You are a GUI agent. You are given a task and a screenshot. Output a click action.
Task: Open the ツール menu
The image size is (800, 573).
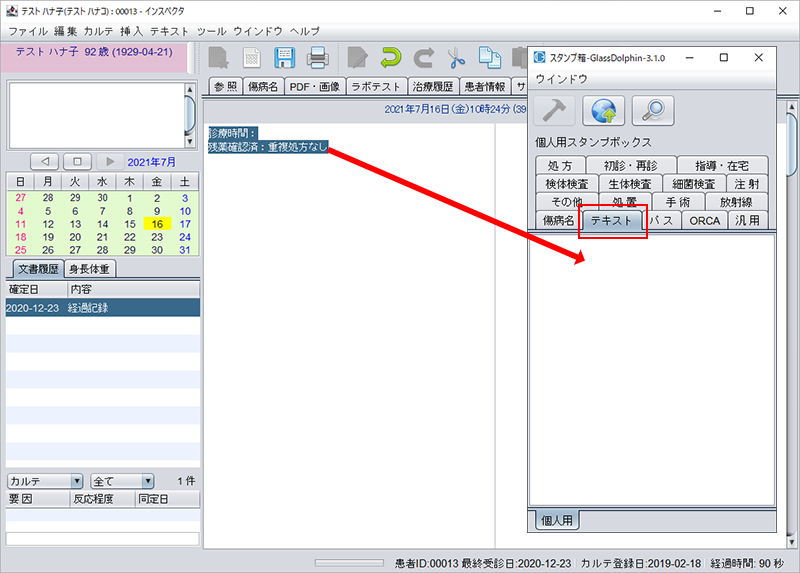(x=211, y=32)
